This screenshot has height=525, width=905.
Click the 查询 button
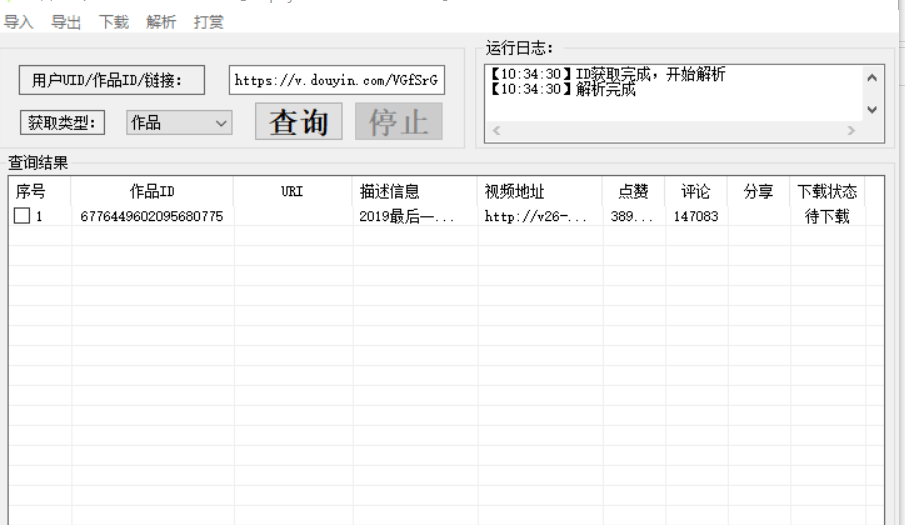point(299,122)
